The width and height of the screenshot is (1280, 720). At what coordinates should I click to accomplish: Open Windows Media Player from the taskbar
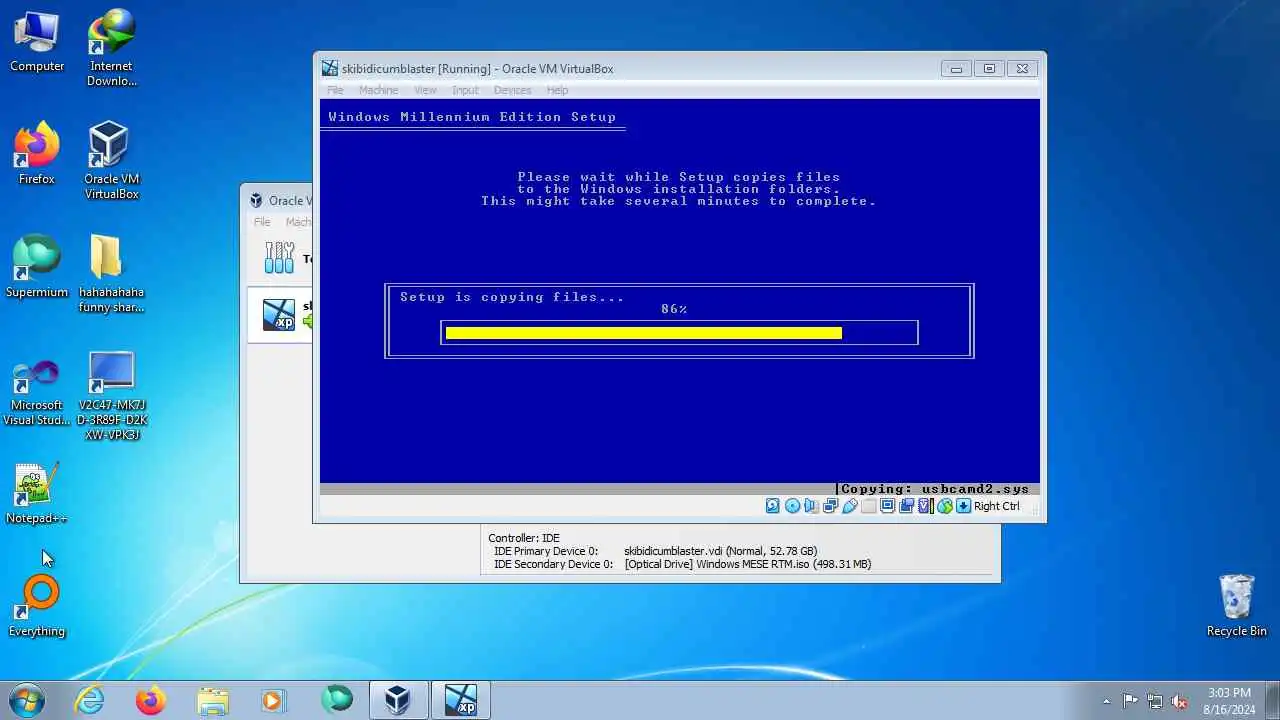274,700
